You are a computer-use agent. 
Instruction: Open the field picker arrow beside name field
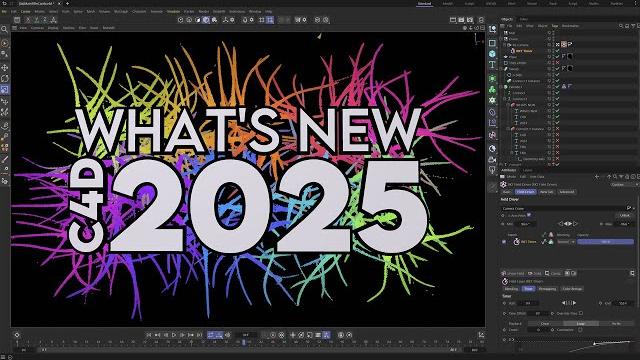tap(629, 208)
